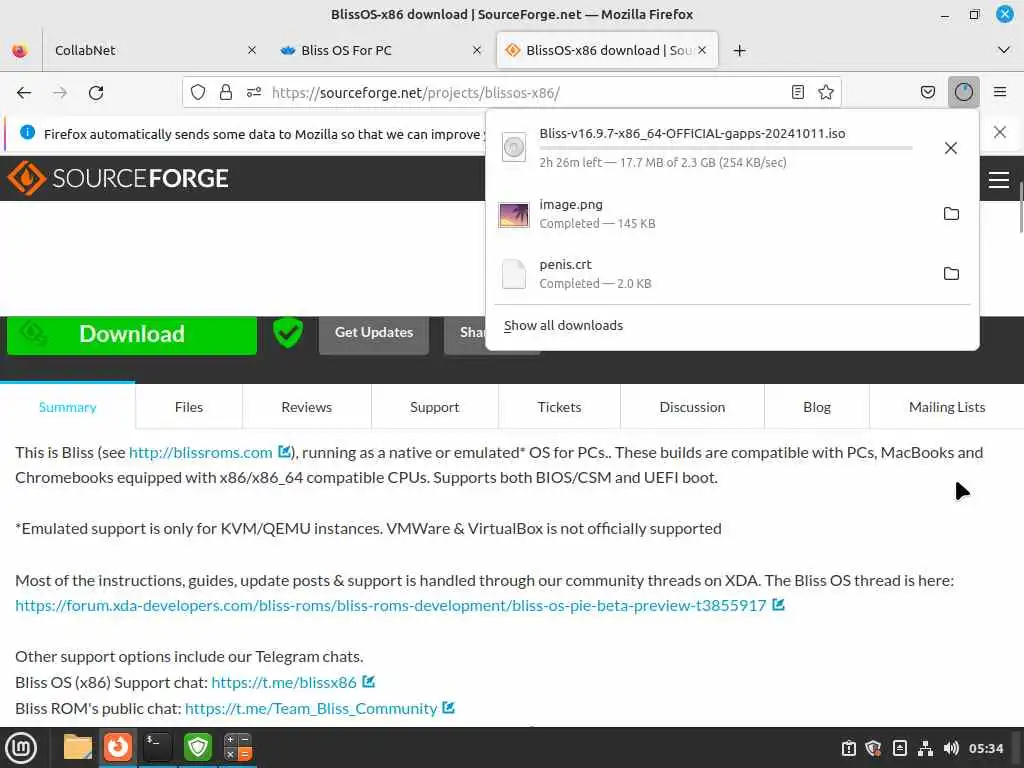
Task: Click the Bliss-v16.9.7 ISO file name
Action: tap(692, 133)
